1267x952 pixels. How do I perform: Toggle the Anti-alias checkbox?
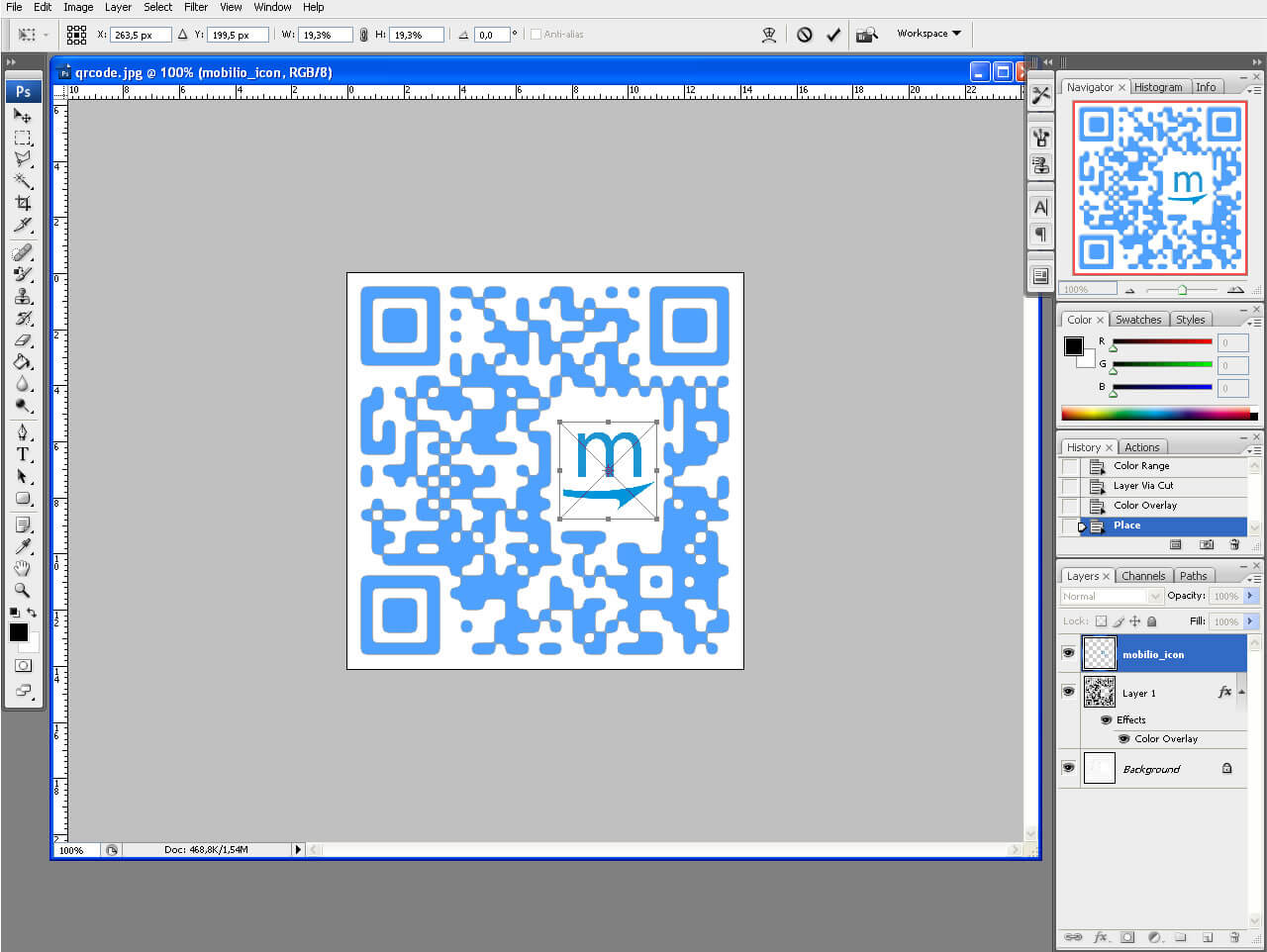(x=536, y=35)
